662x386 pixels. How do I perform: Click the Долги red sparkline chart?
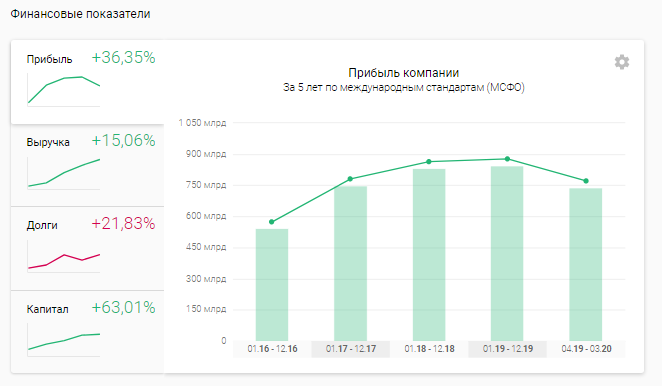(x=64, y=256)
